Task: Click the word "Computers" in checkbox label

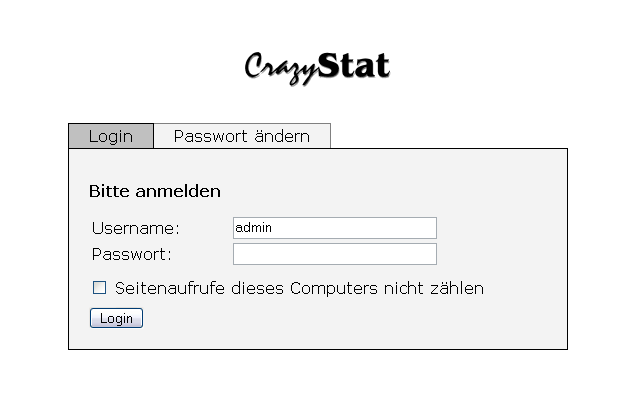Action: (x=333, y=288)
